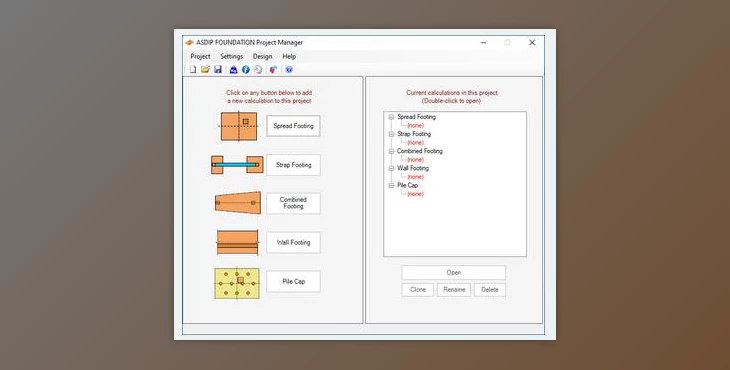Collapse the Strap Footing tree node
Image resolution: width=730 pixels, height=370 pixels.
(x=392, y=135)
